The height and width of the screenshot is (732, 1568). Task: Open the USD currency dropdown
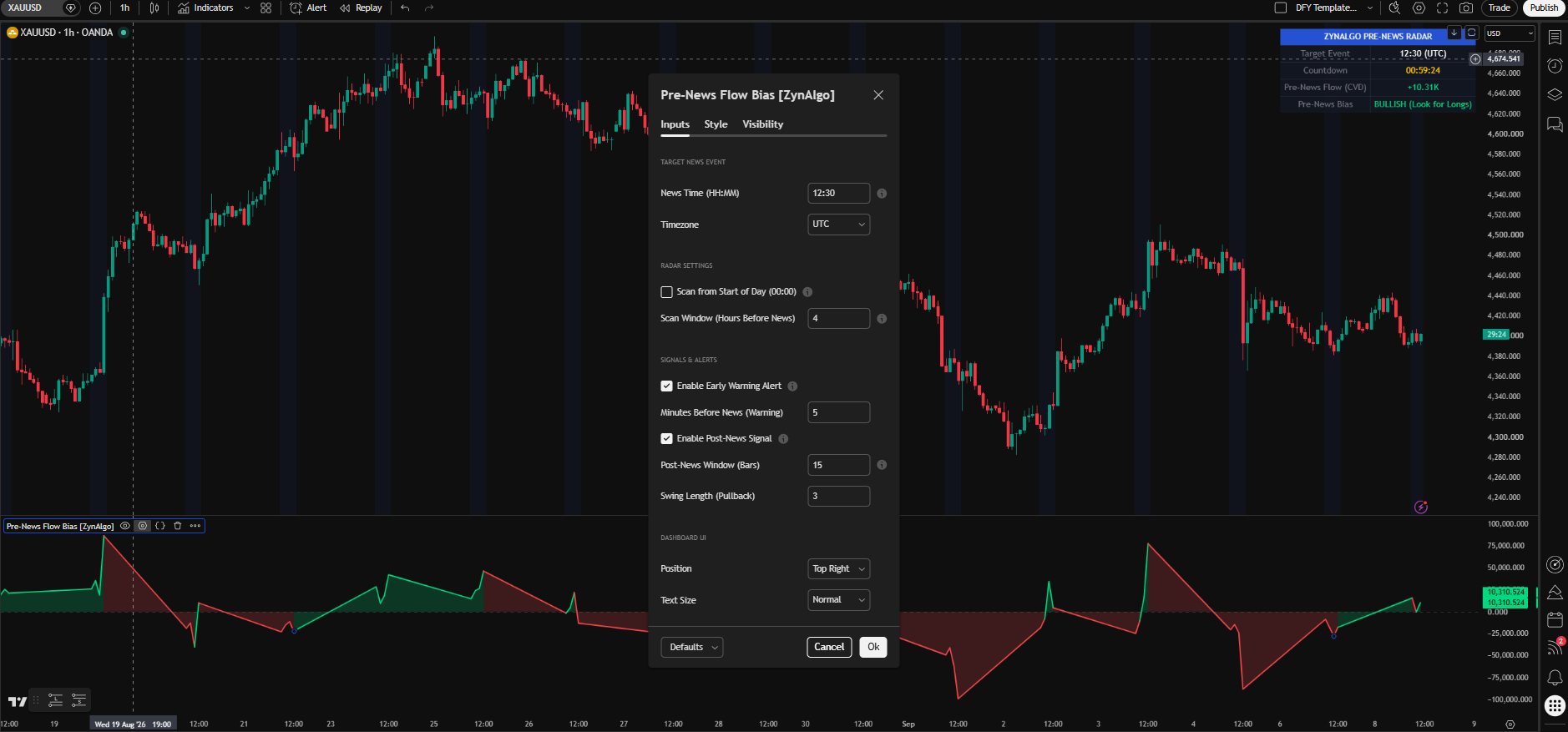(x=1510, y=33)
